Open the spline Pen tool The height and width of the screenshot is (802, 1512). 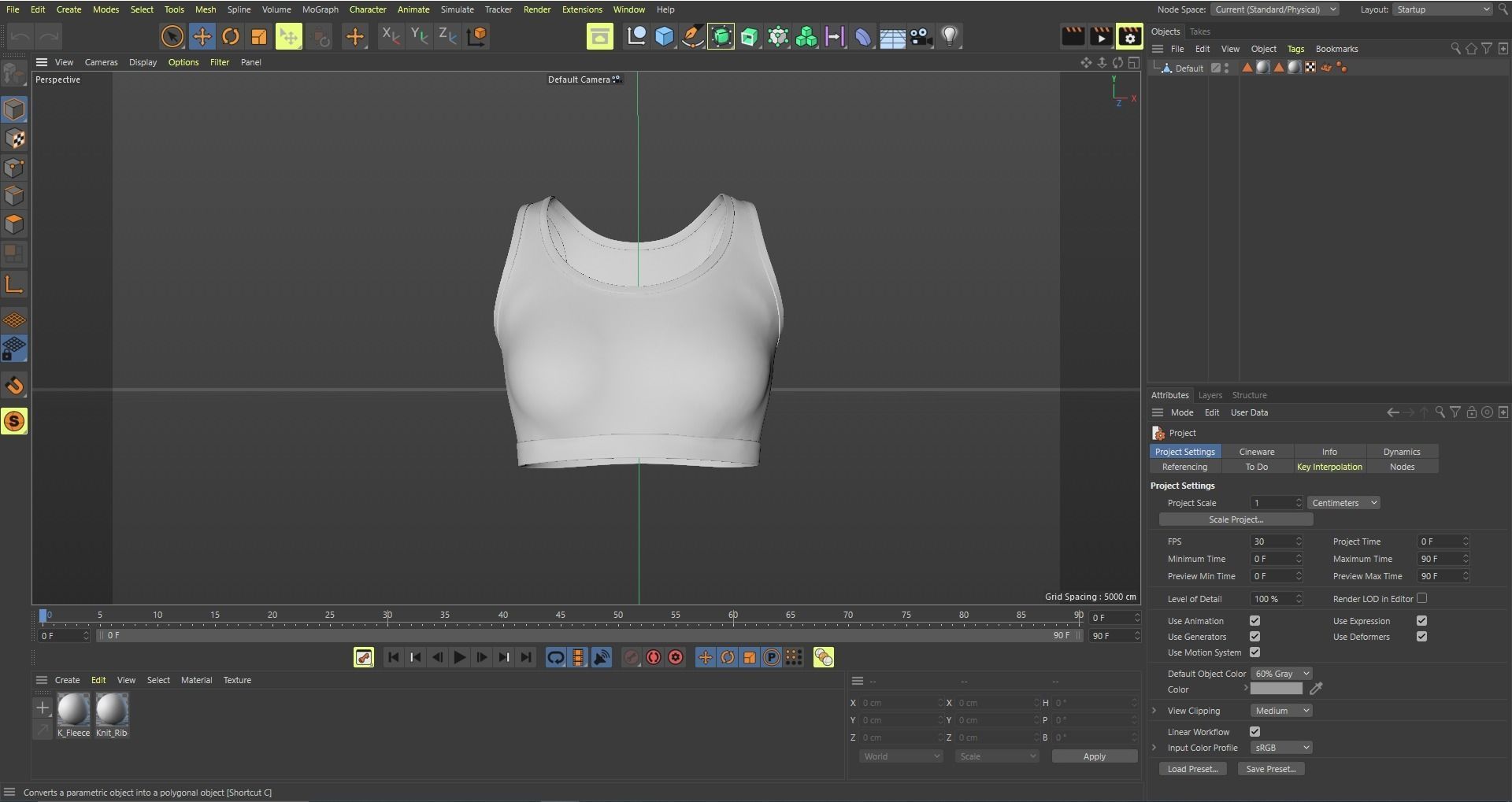coord(692,36)
